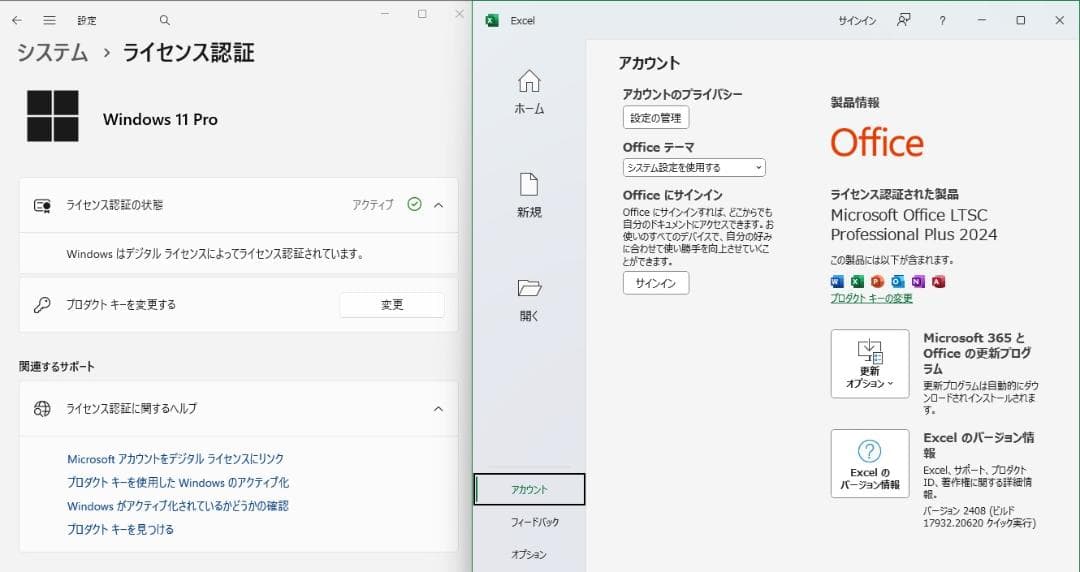Screen dimensions: 1080x572
Task: Open the hamburger navigation menu in Settings
Action: 50,21
